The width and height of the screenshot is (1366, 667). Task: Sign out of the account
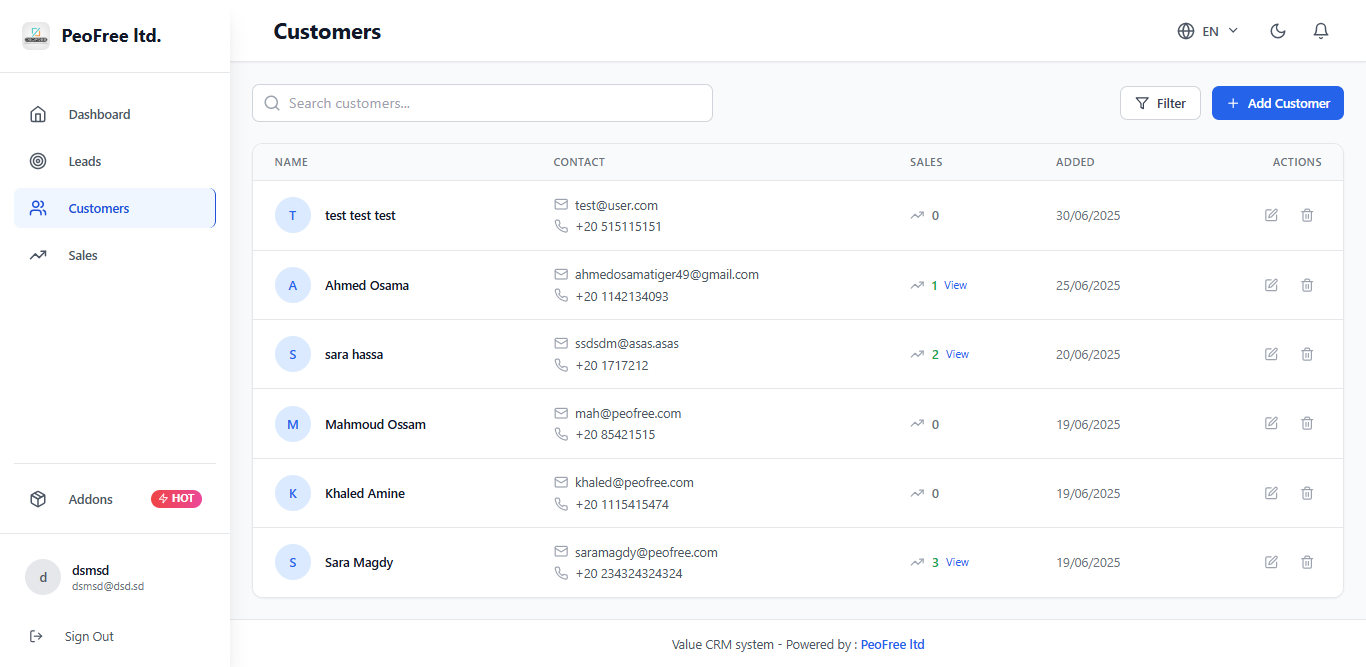click(88, 636)
